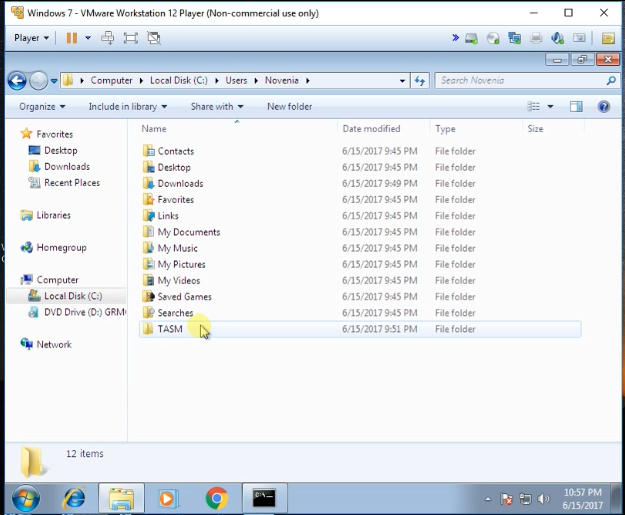Open the Windows Start menu

click(26, 498)
